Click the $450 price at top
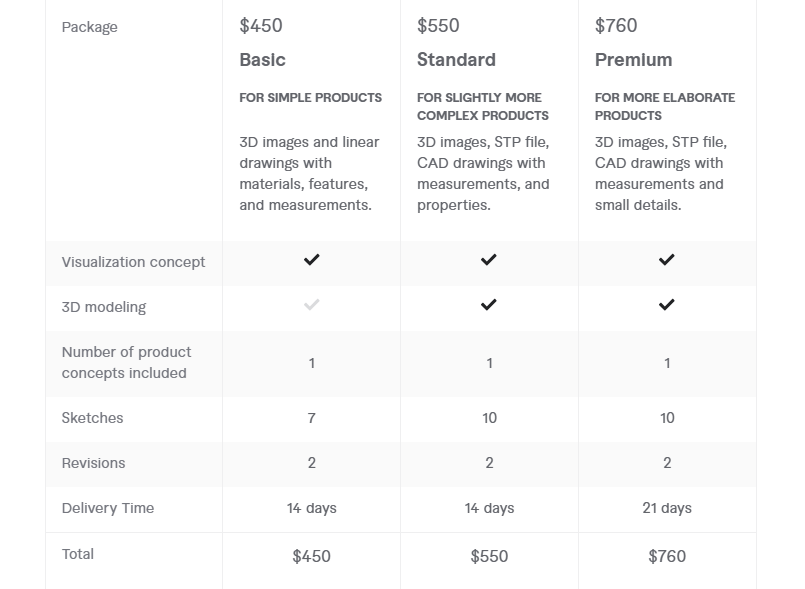805x589 pixels. 261,26
